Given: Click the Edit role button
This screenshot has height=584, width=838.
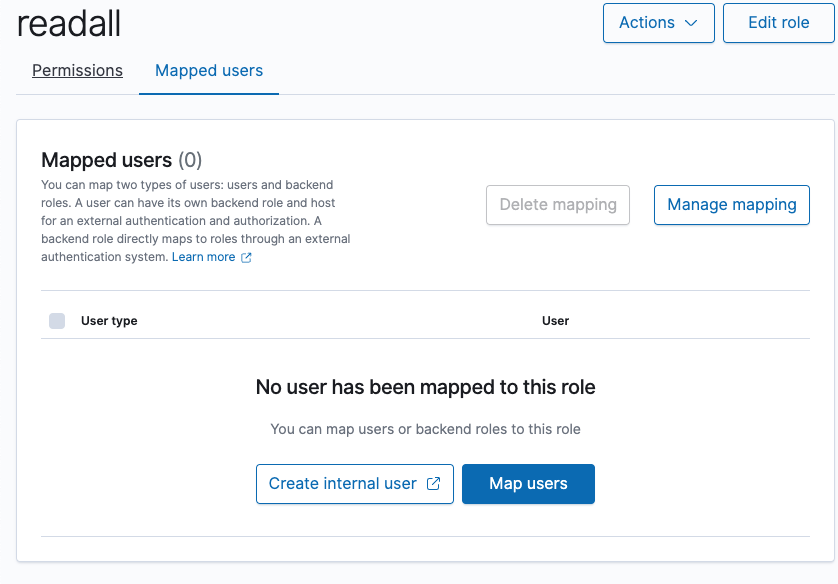Looking at the screenshot, I should 778,22.
